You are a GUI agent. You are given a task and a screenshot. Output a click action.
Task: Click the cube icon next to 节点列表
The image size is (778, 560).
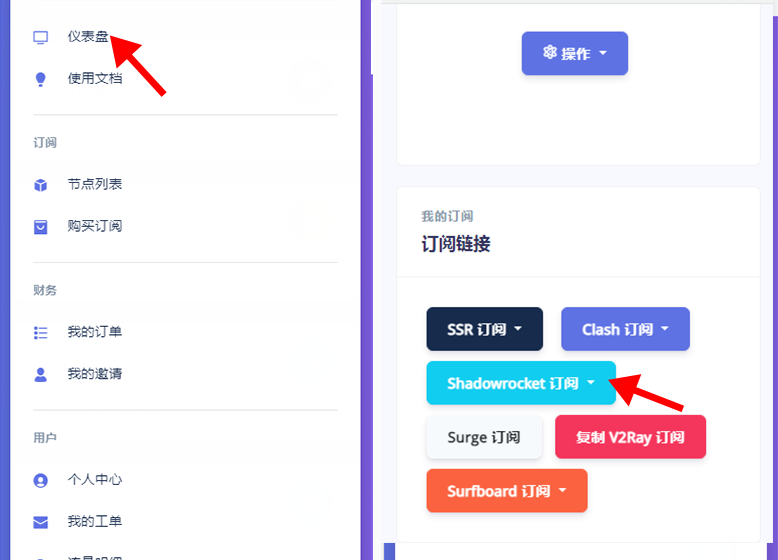point(41,185)
